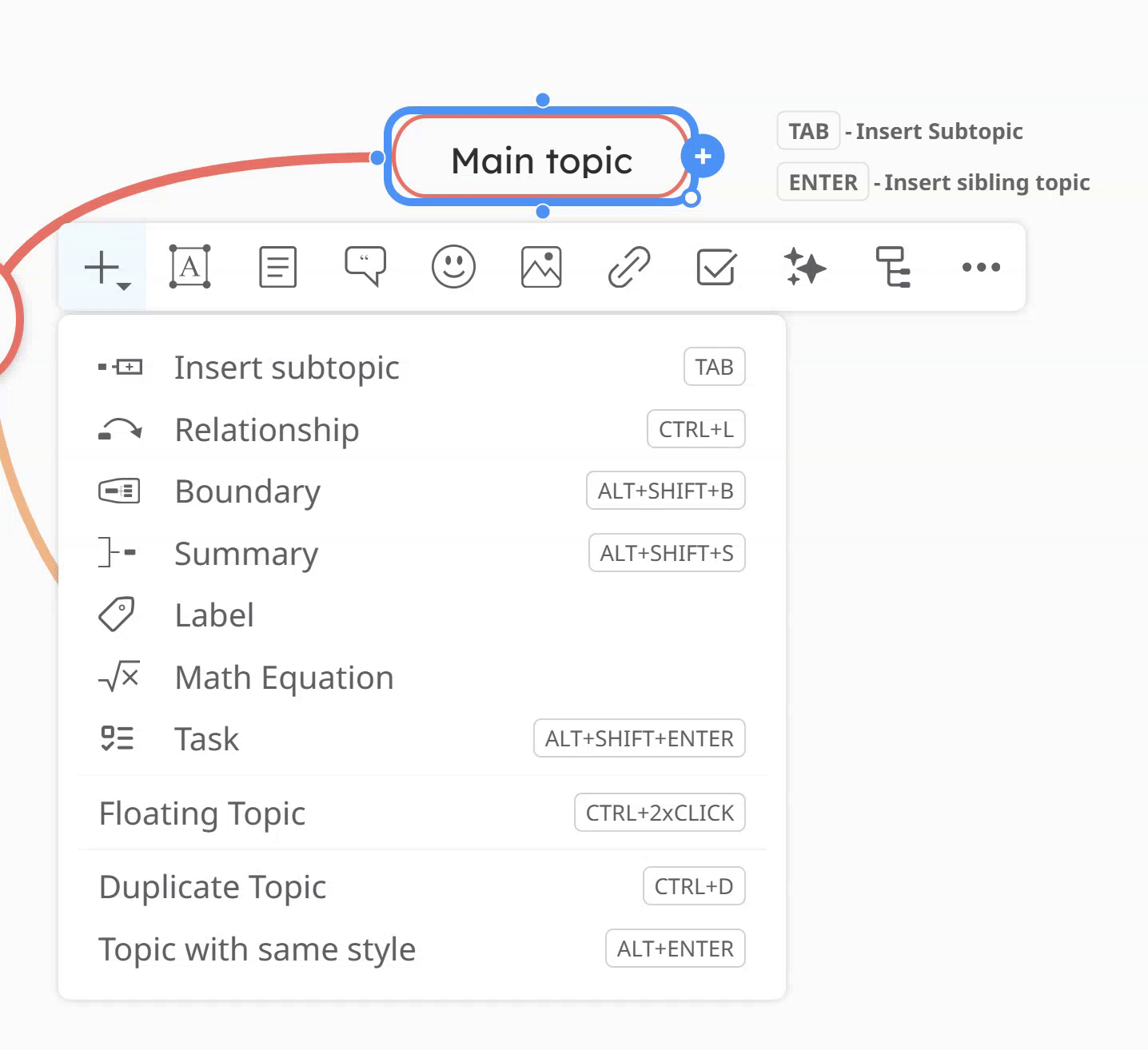The height and width of the screenshot is (1050, 1148).
Task: Click the insert image icon
Action: coord(541,267)
